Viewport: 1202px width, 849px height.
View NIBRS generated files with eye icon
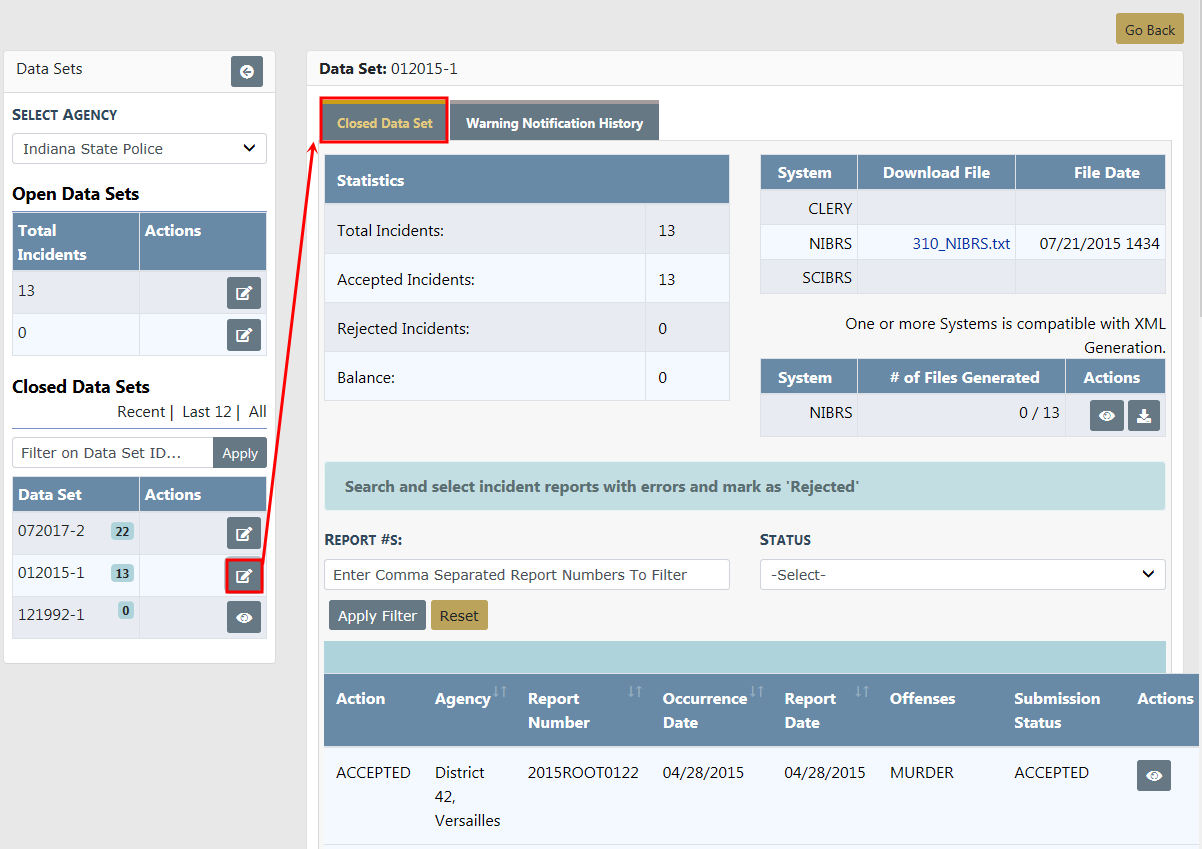[1107, 416]
